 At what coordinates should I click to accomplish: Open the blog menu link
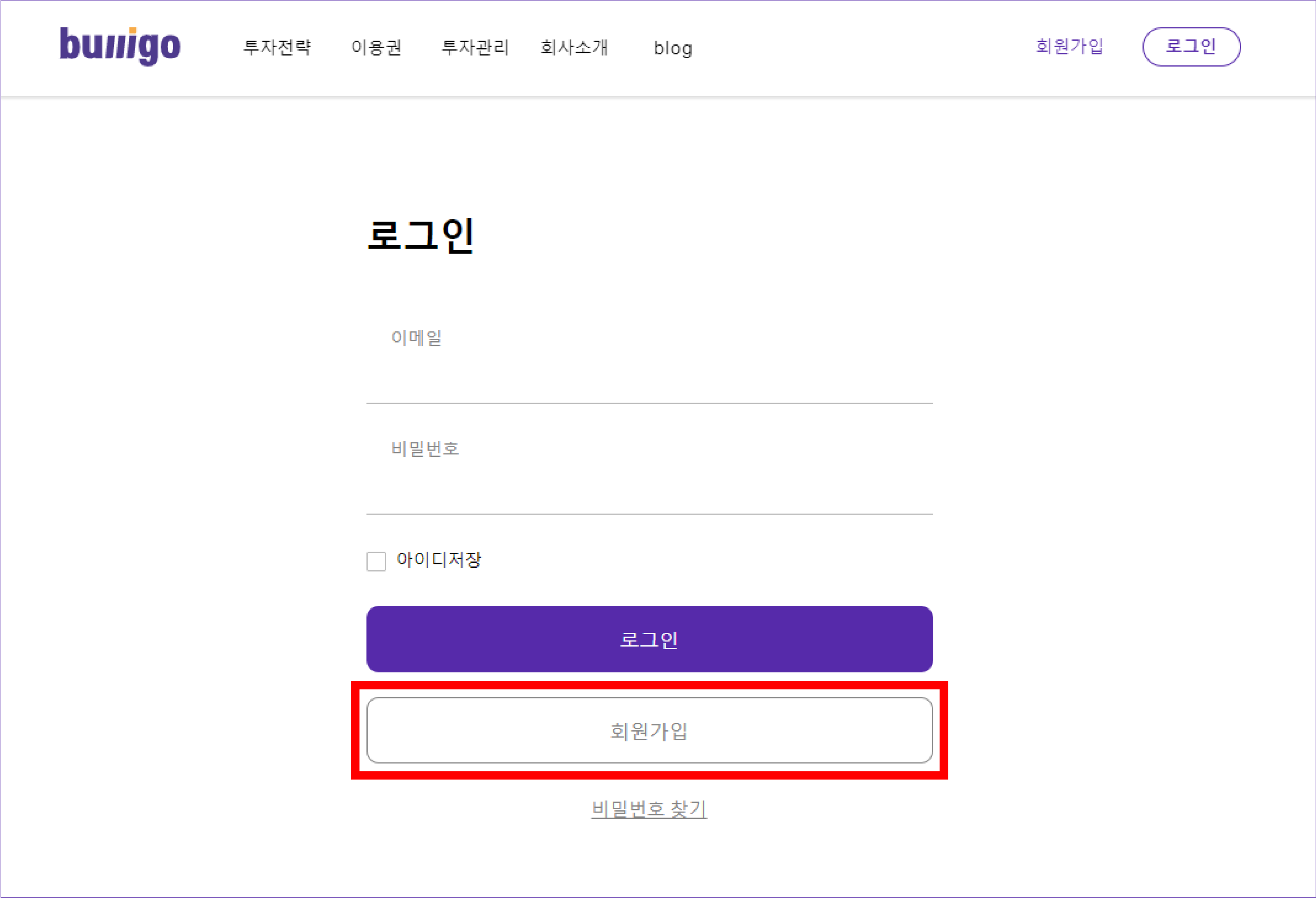(673, 48)
